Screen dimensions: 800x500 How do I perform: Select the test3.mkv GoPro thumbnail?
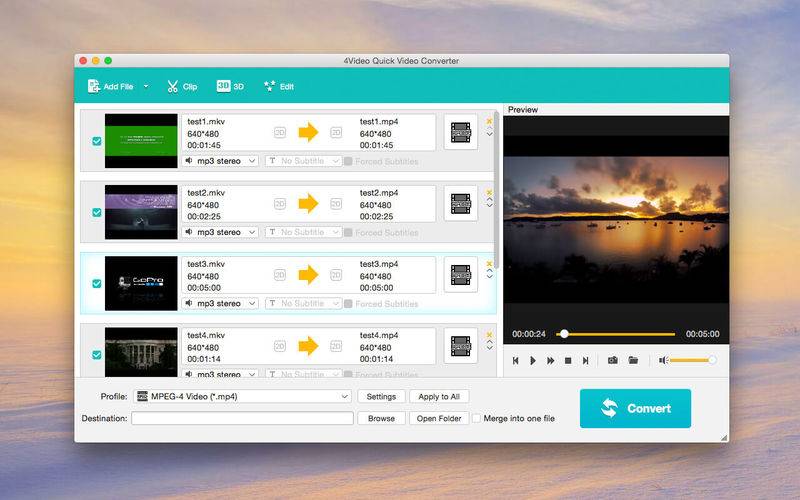(141, 283)
